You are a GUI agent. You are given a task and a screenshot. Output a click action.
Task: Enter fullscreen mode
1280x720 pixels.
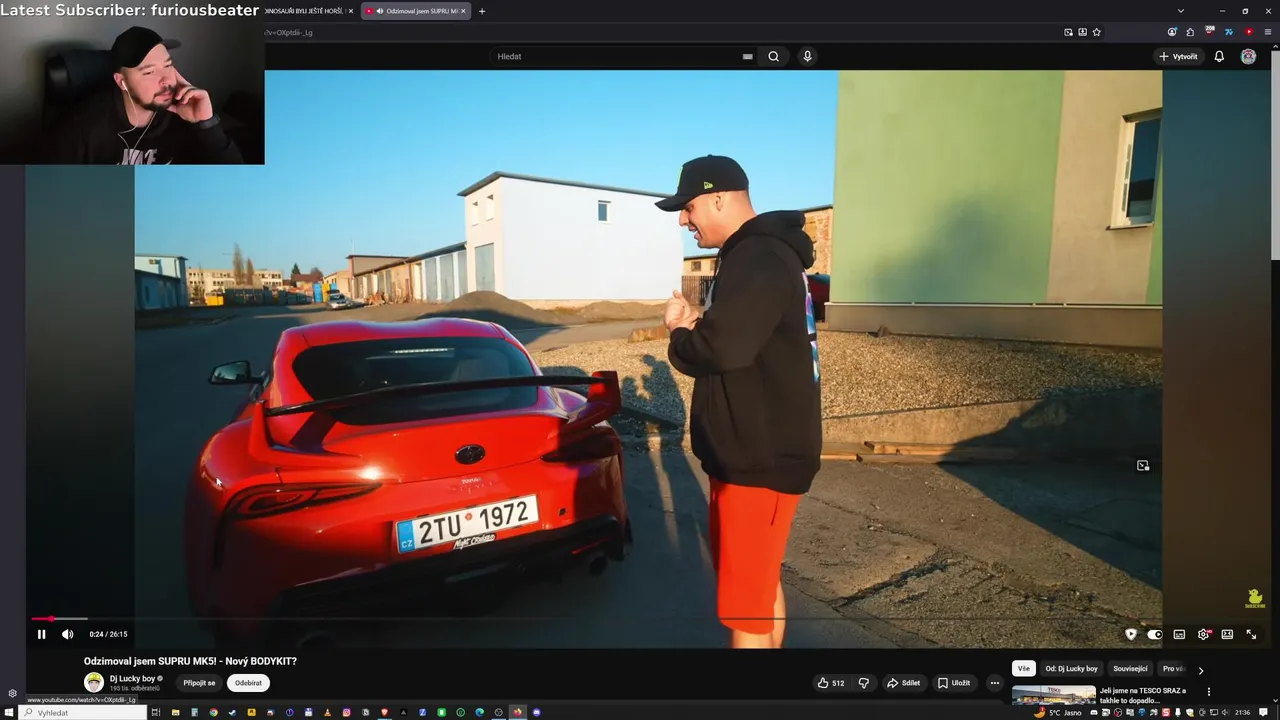pos(1251,634)
